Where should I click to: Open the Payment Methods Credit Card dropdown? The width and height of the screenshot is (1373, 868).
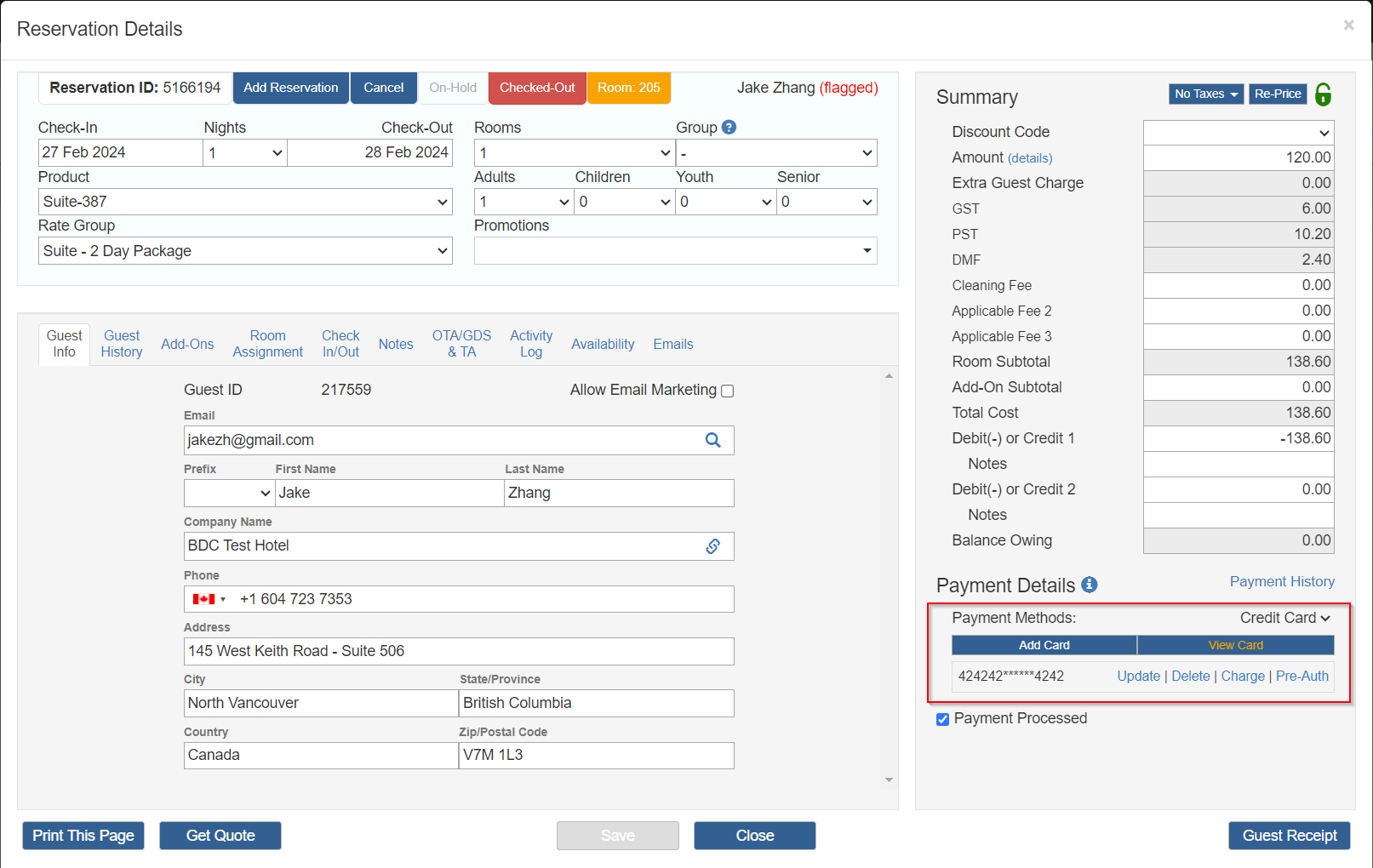[x=1284, y=618]
